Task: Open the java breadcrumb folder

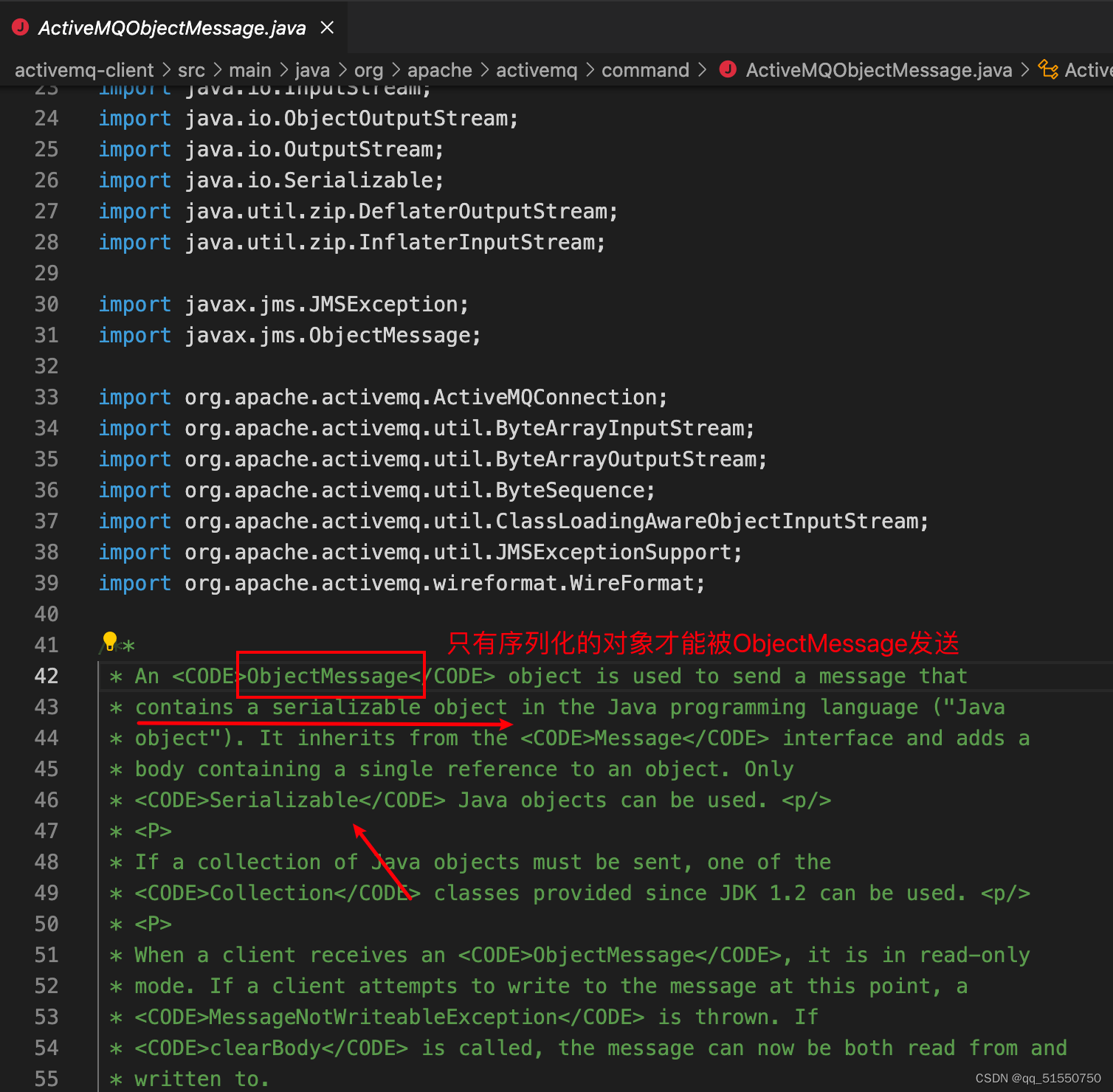Action: click(312, 70)
